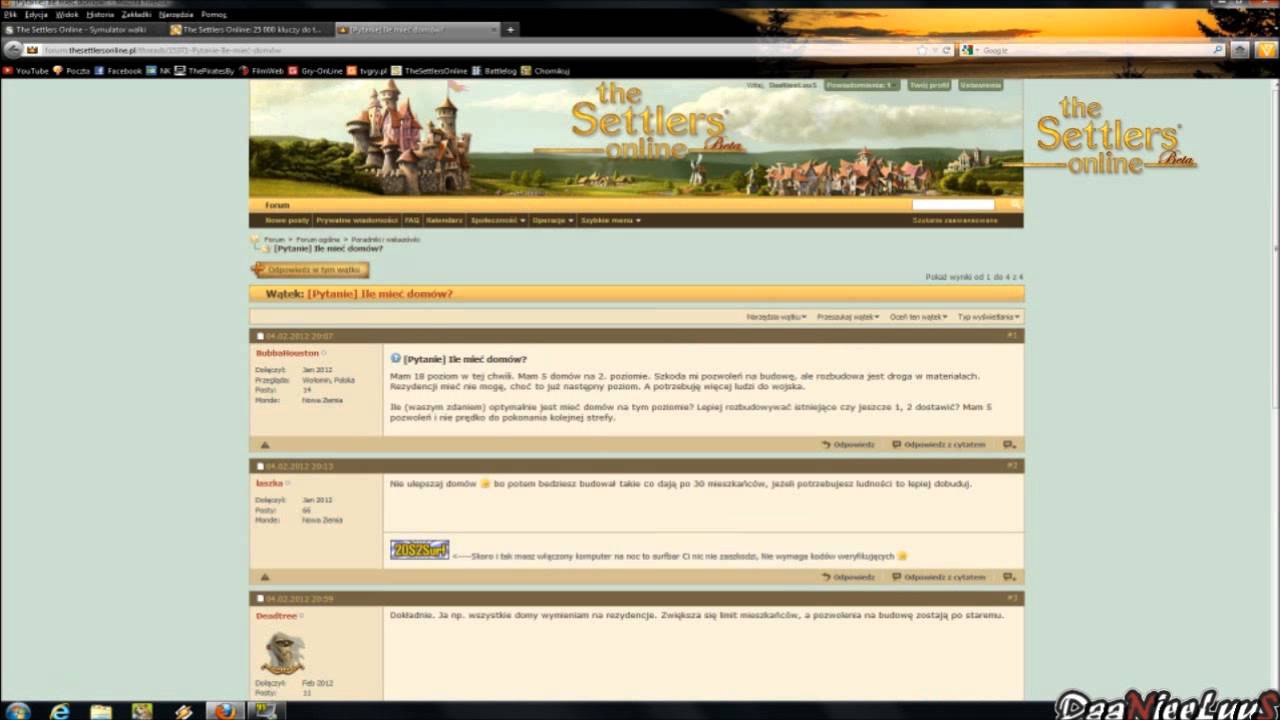The image size is (1280, 720).
Task: Open the Poczta bookmark
Action: (x=72, y=71)
